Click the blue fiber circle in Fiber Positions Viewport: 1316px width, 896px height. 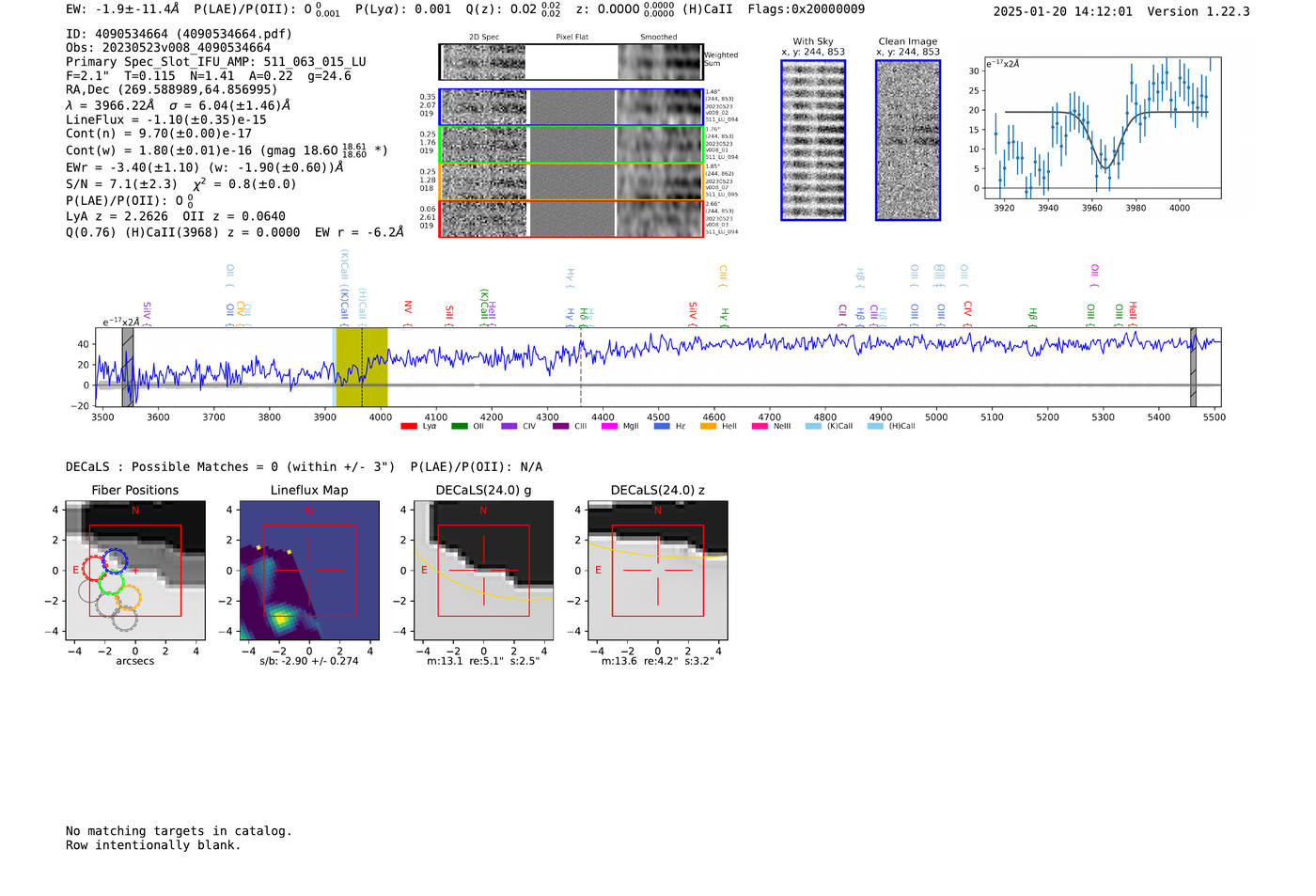point(115,560)
